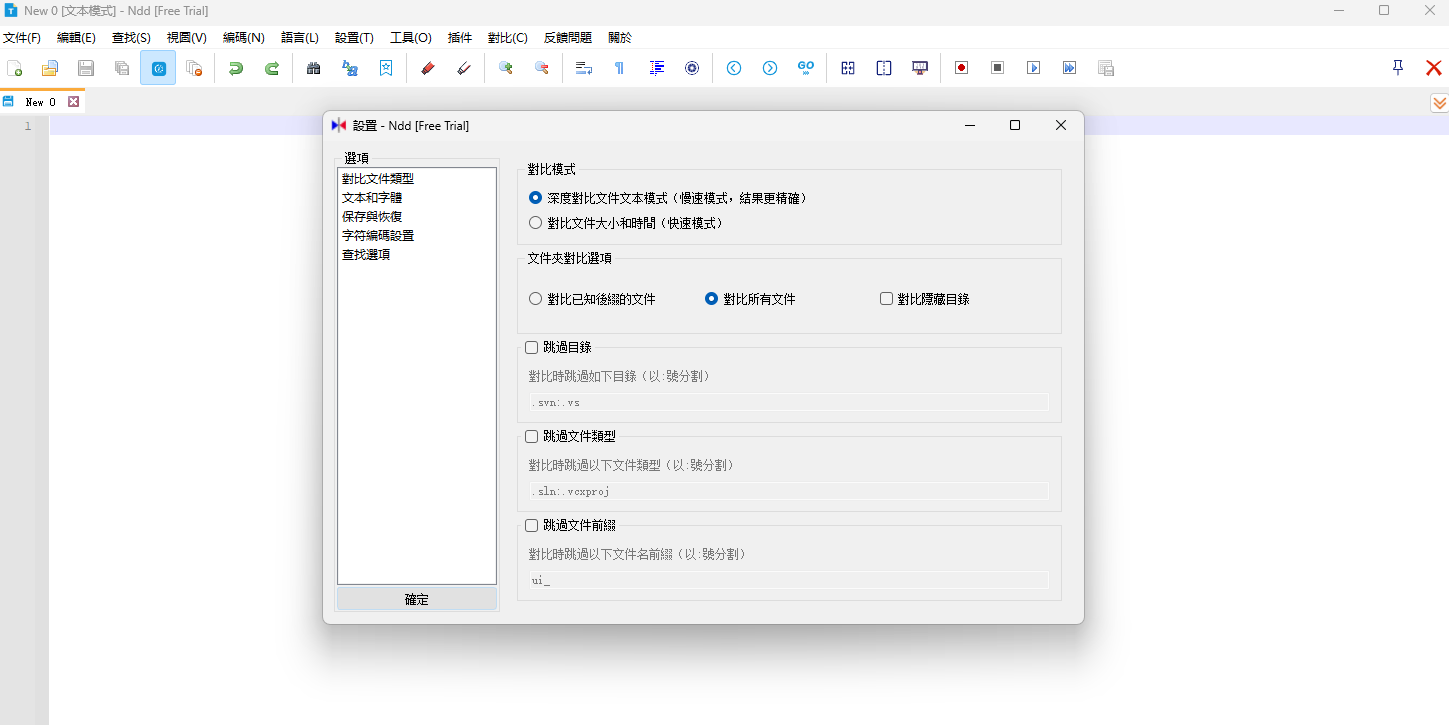The height and width of the screenshot is (725, 1449).
Task: Check the 跳過文件類型 checkbox
Action: [x=532, y=436]
